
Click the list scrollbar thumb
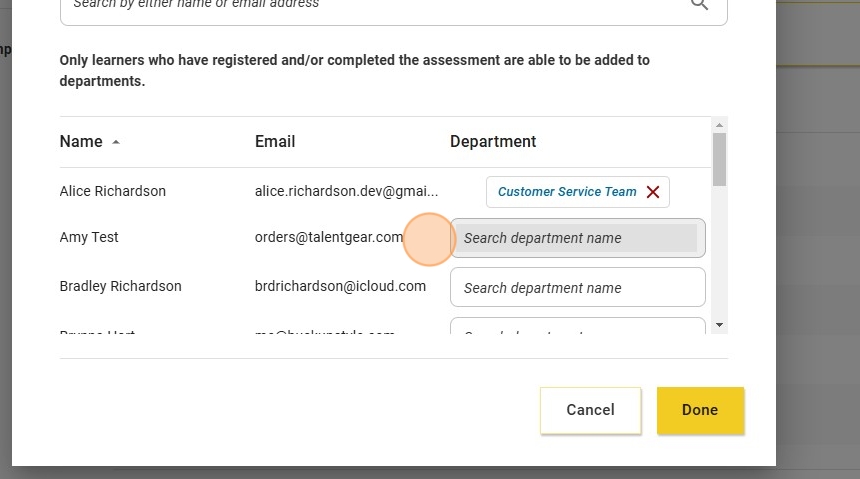click(719, 160)
